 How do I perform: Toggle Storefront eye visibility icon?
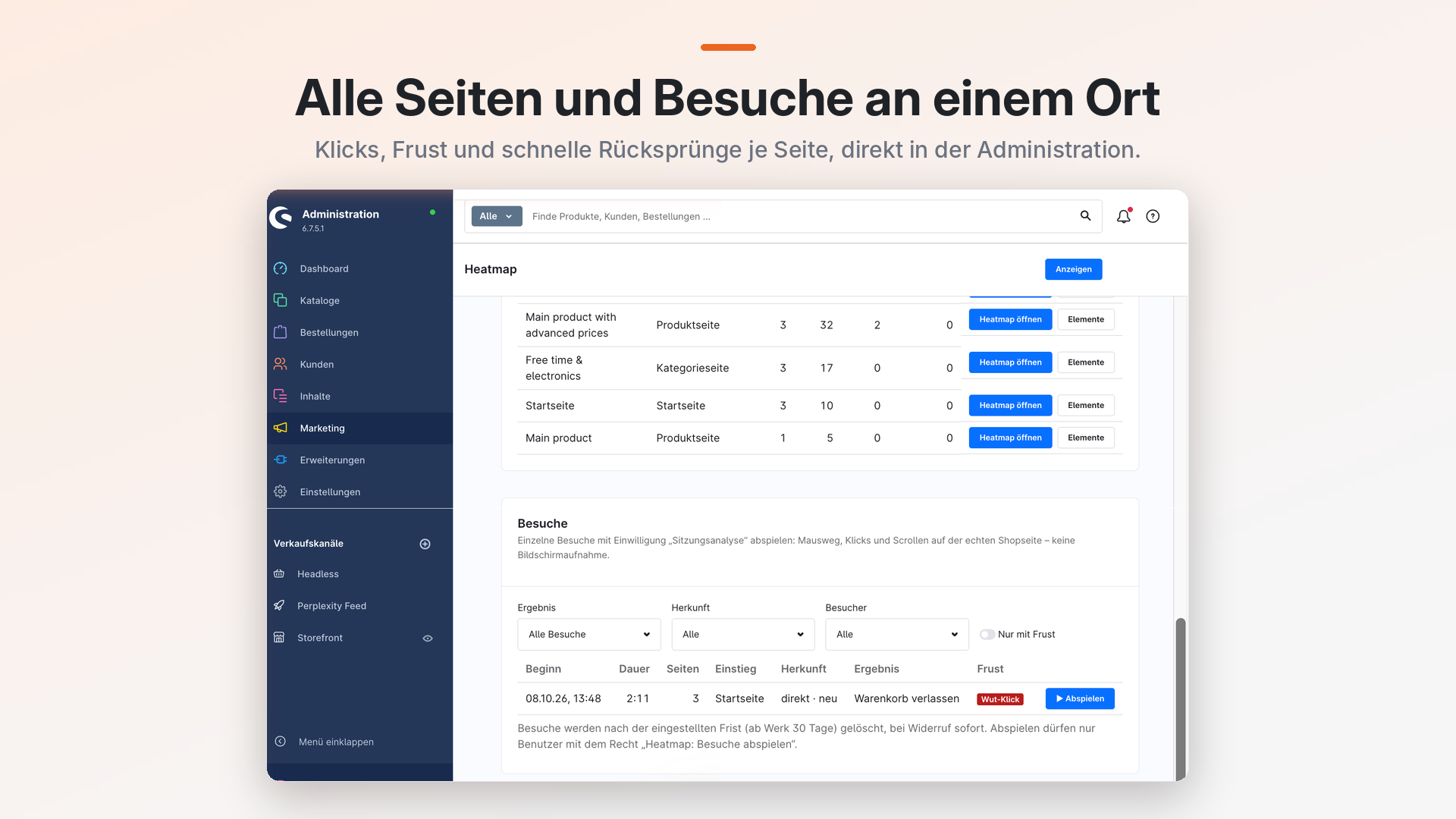click(428, 639)
